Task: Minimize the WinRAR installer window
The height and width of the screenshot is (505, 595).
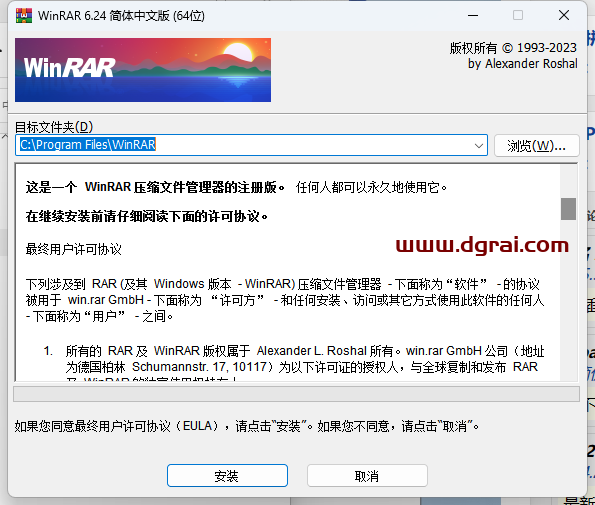Action: [x=473, y=16]
